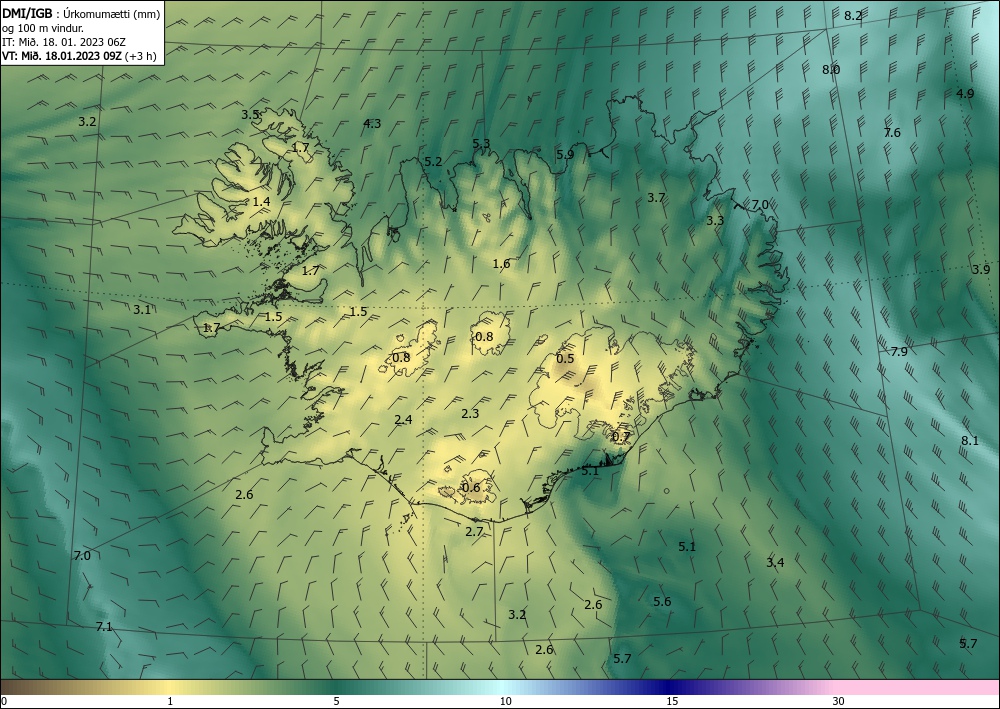
Task: Click the value 2.3 on the map
Action: (x=470, y=414)
